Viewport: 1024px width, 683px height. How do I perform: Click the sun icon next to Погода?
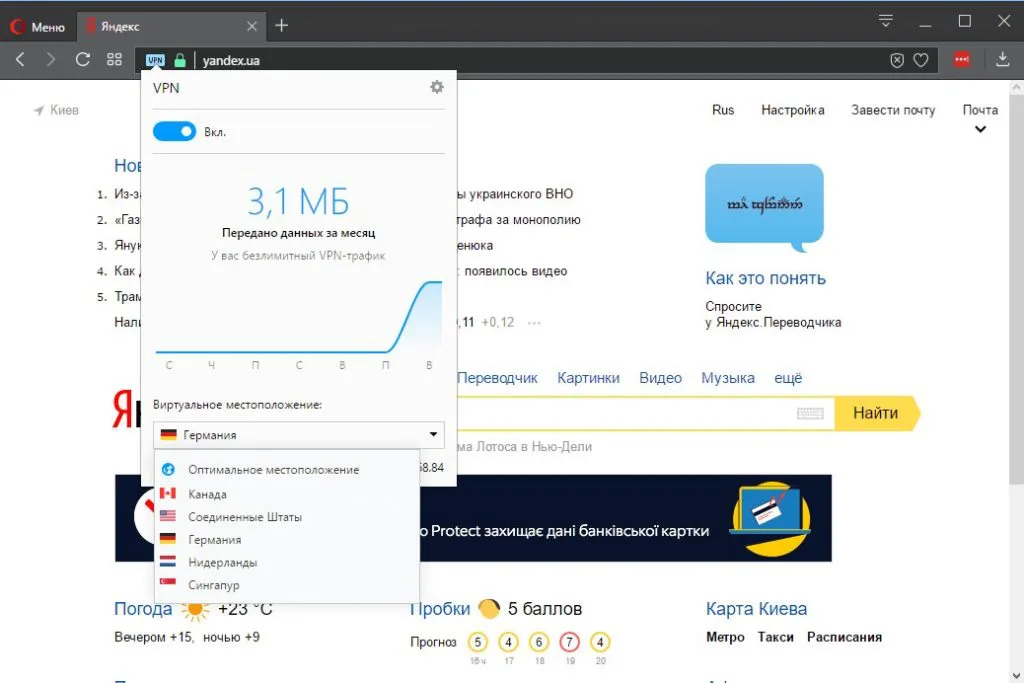(x=194, y=609)
